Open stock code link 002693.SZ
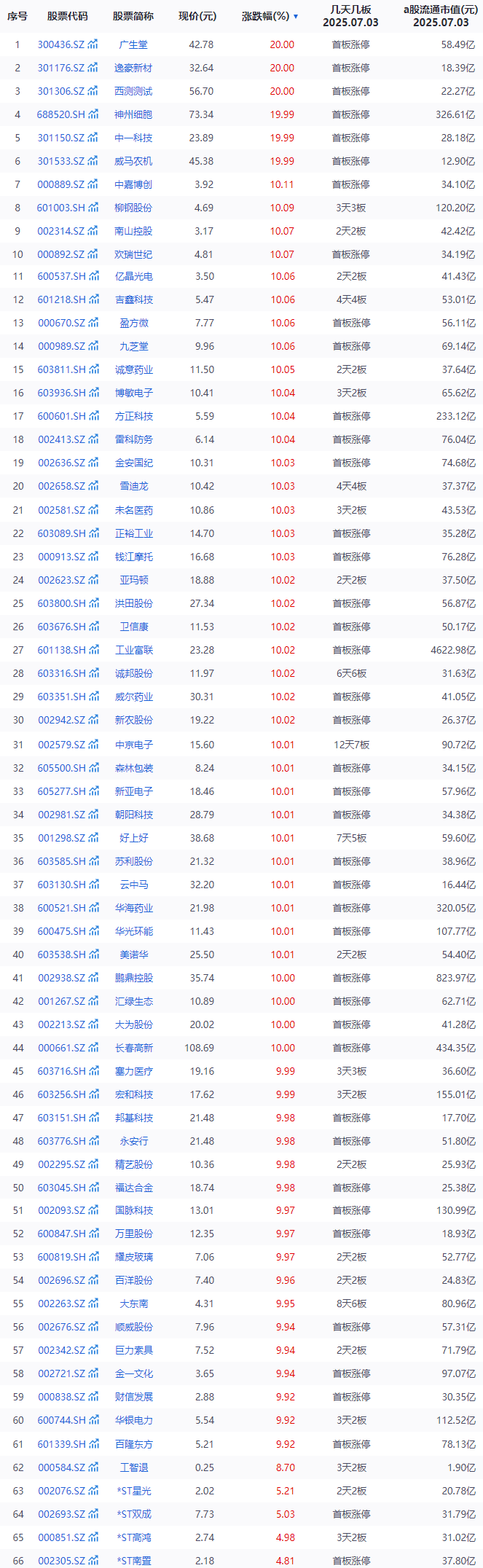The height and width of the screenshot is (1568, 483). [61, 1514]
